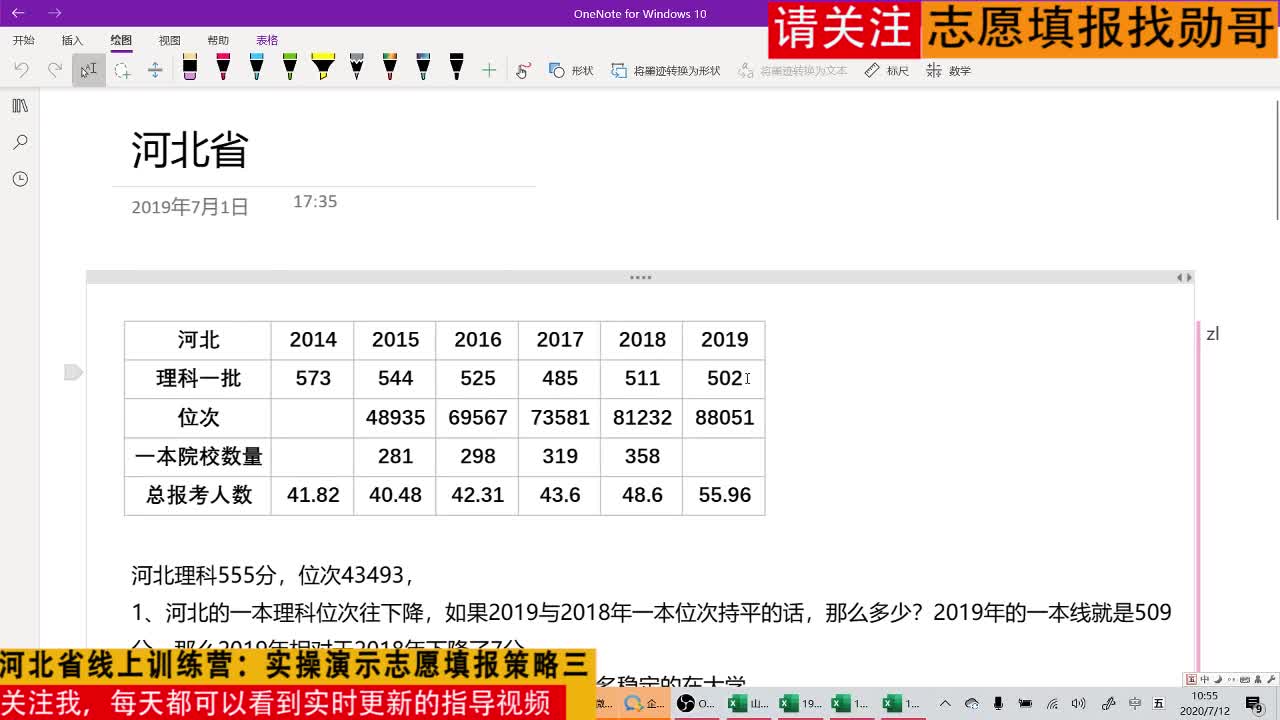Switch to the 绘图 tab

121,40
